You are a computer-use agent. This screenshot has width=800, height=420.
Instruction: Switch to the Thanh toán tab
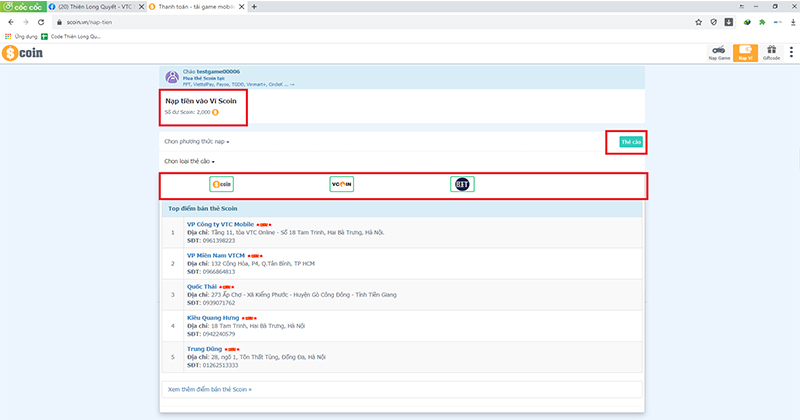pos(196,7)
